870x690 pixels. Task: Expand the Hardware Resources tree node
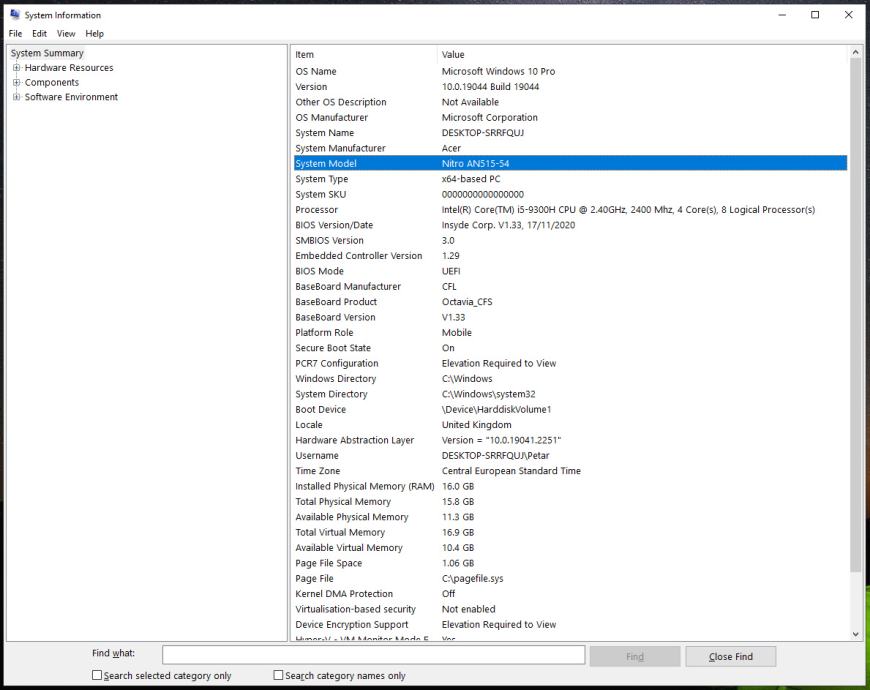17,68
